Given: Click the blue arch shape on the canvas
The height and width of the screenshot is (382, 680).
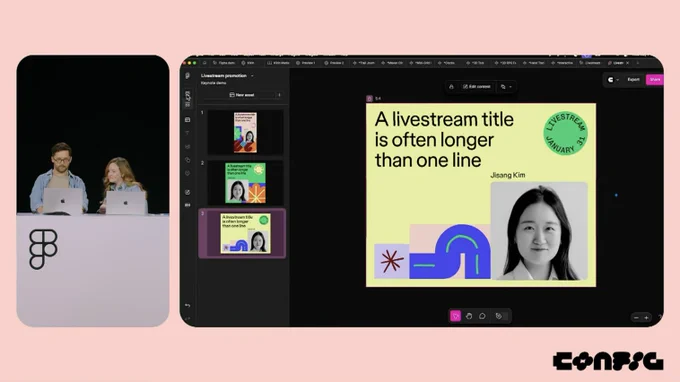Looking at the screenshot, I should [x=451, y=251].
